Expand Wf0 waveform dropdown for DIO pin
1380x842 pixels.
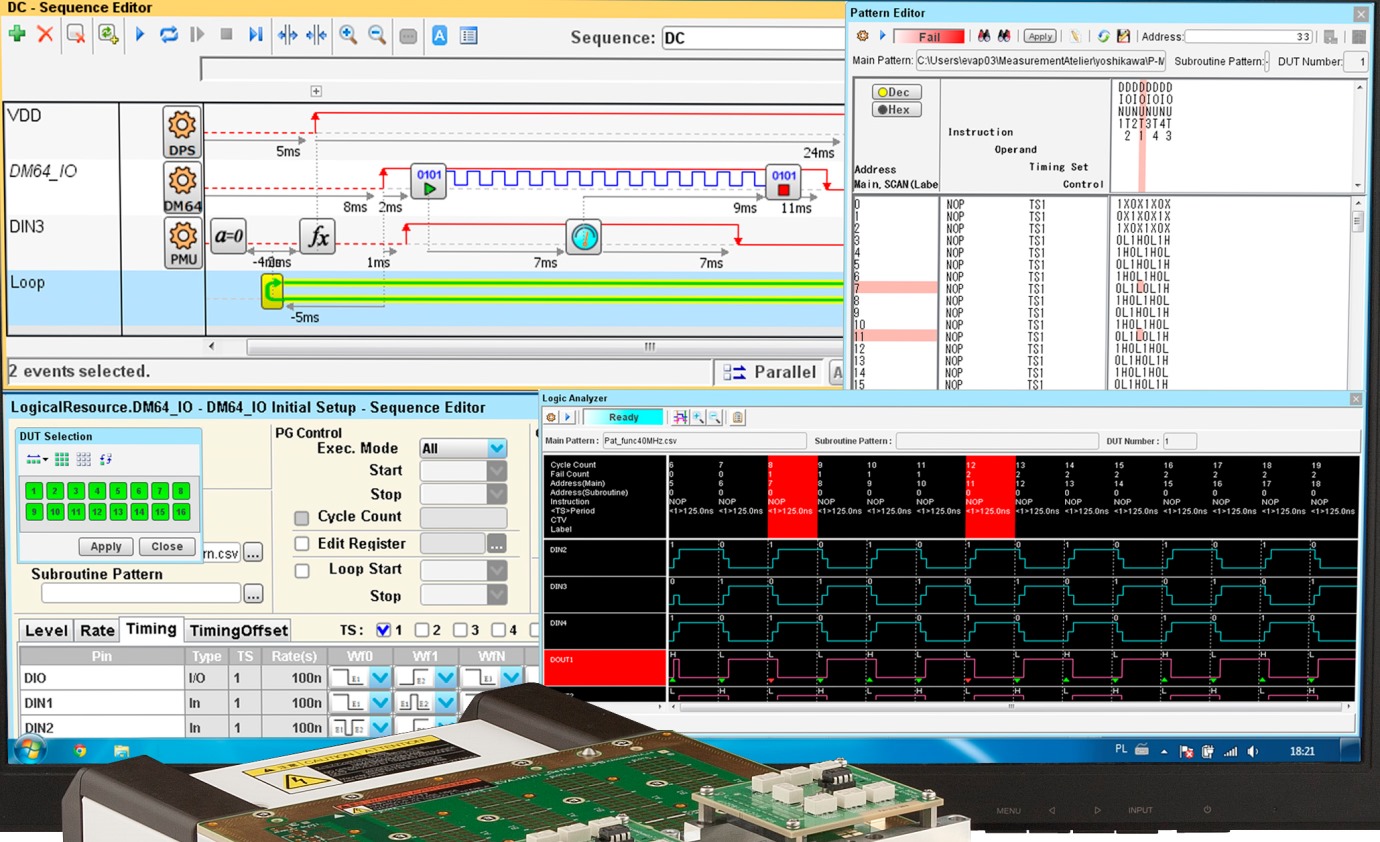(x=380, y=679)
